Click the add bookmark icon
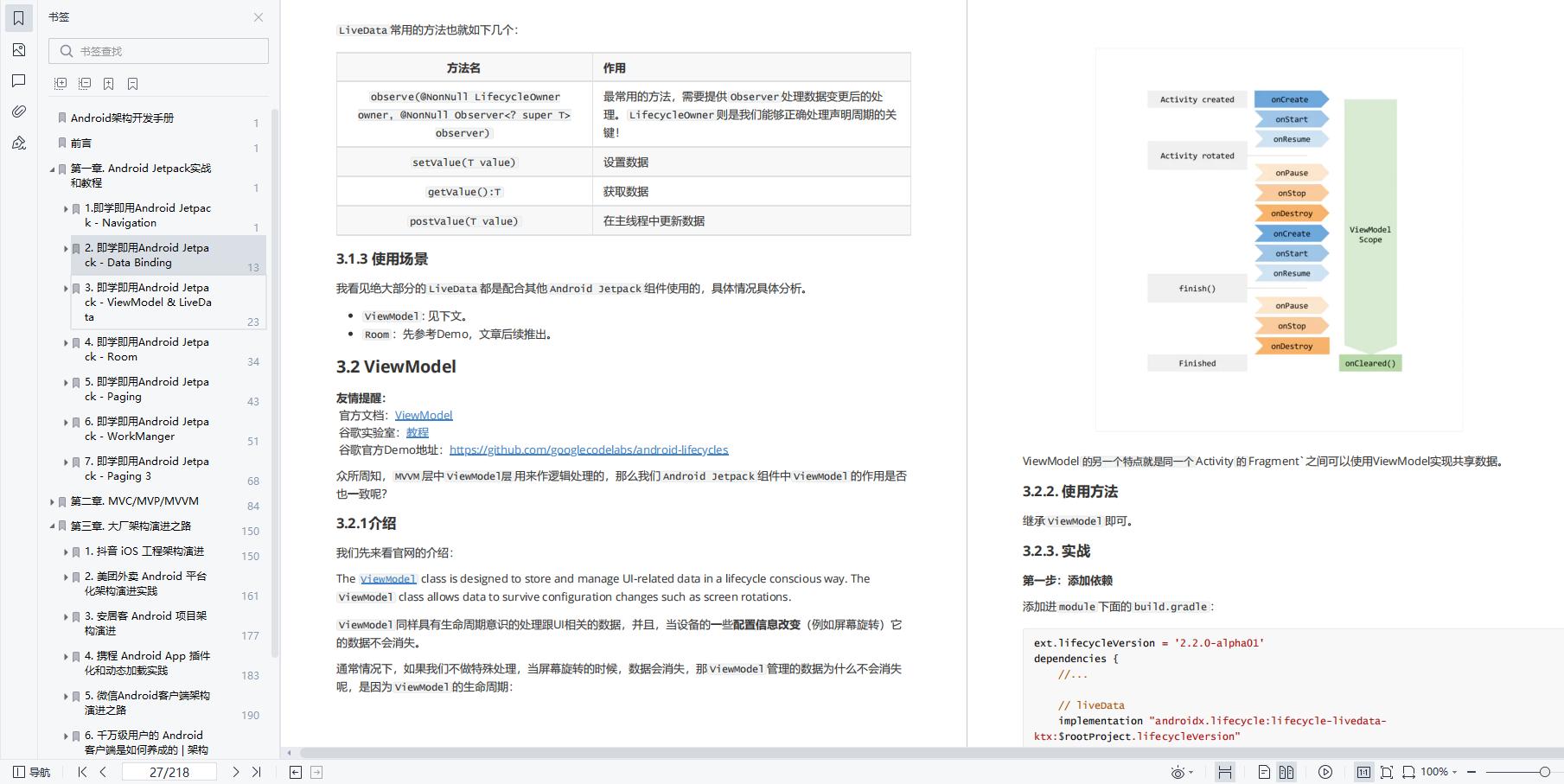 point(109,84)
